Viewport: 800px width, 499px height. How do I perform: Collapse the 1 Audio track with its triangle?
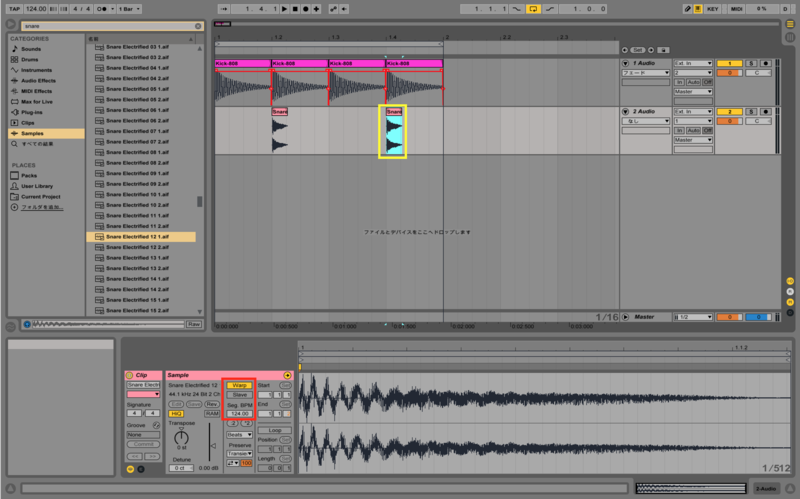[626, 63]
